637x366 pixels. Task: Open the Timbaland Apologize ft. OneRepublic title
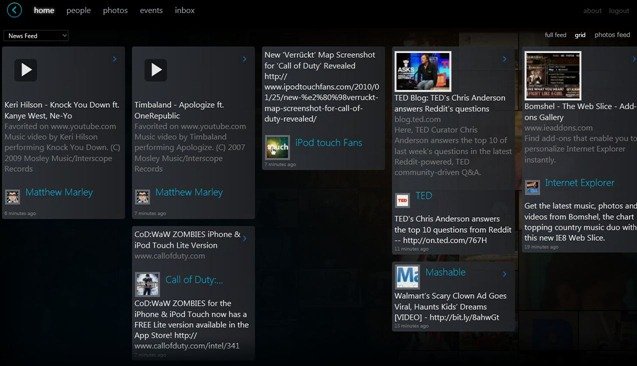[179, 110]
